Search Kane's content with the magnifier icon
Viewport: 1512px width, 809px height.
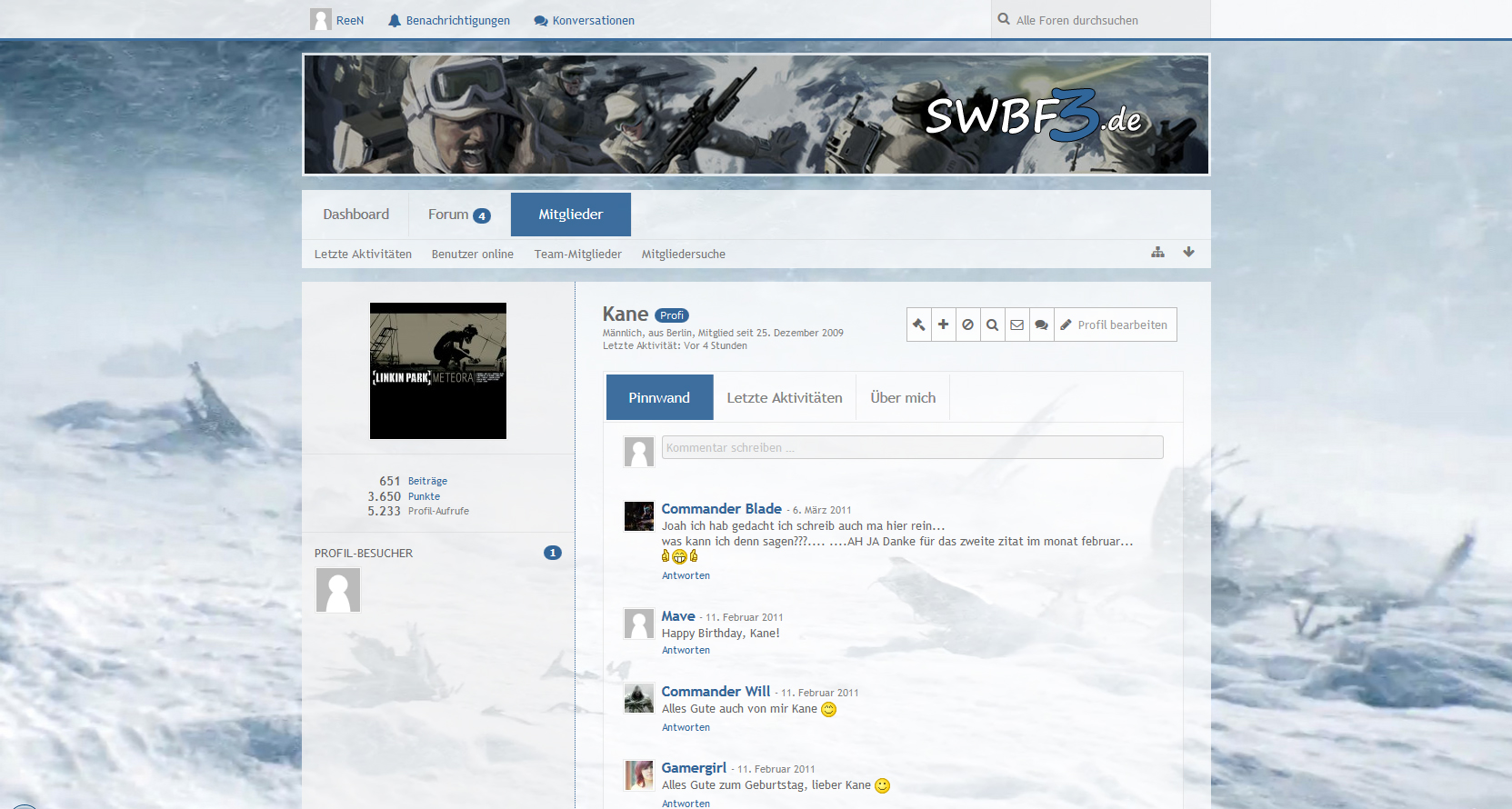pos(993,325)
